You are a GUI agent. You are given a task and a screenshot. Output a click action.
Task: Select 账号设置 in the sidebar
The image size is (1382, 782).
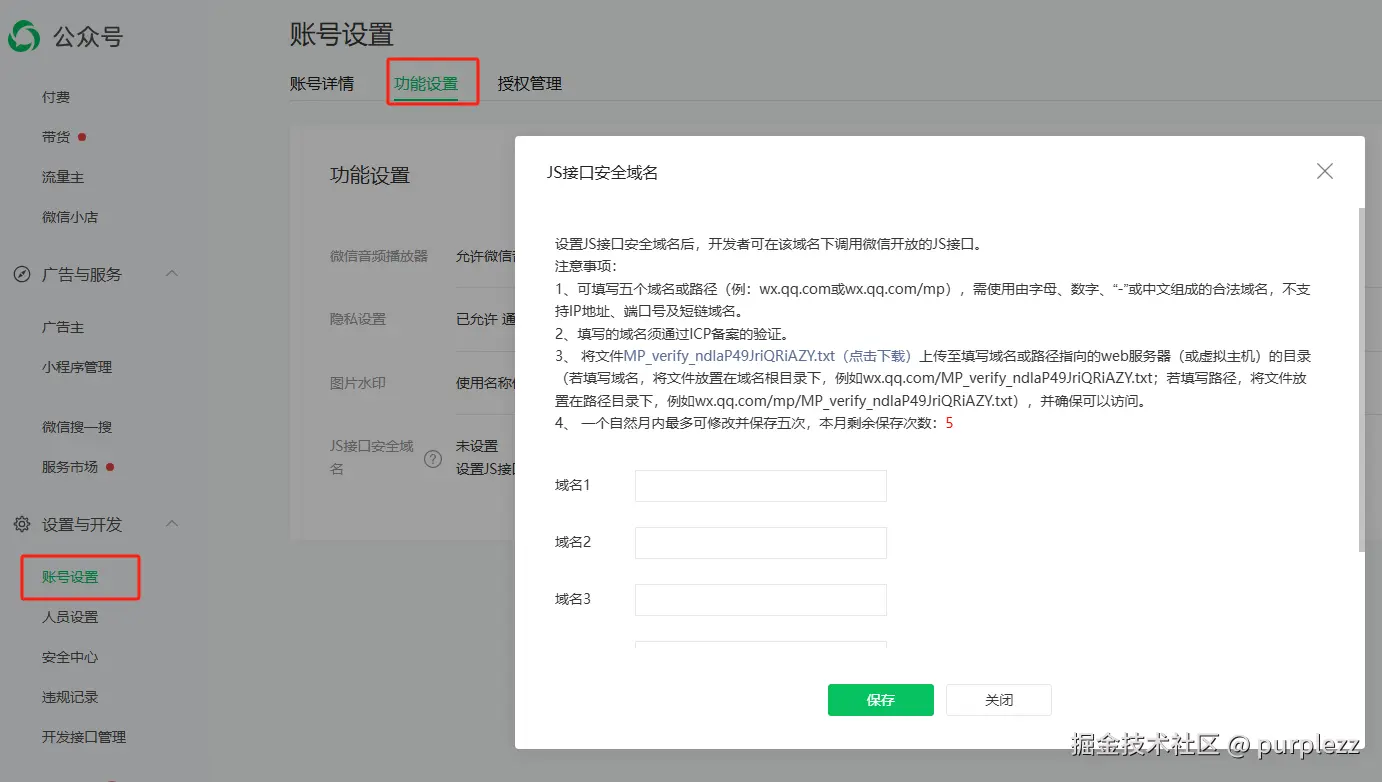point(70,577)
